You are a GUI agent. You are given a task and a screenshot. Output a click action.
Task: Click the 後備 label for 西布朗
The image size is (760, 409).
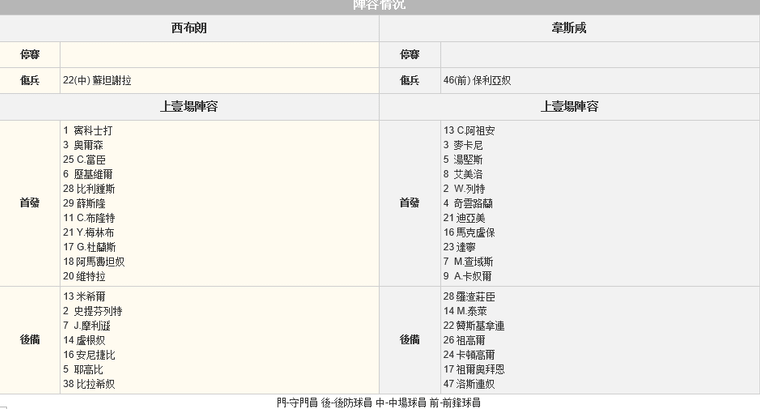click(30, 340)
